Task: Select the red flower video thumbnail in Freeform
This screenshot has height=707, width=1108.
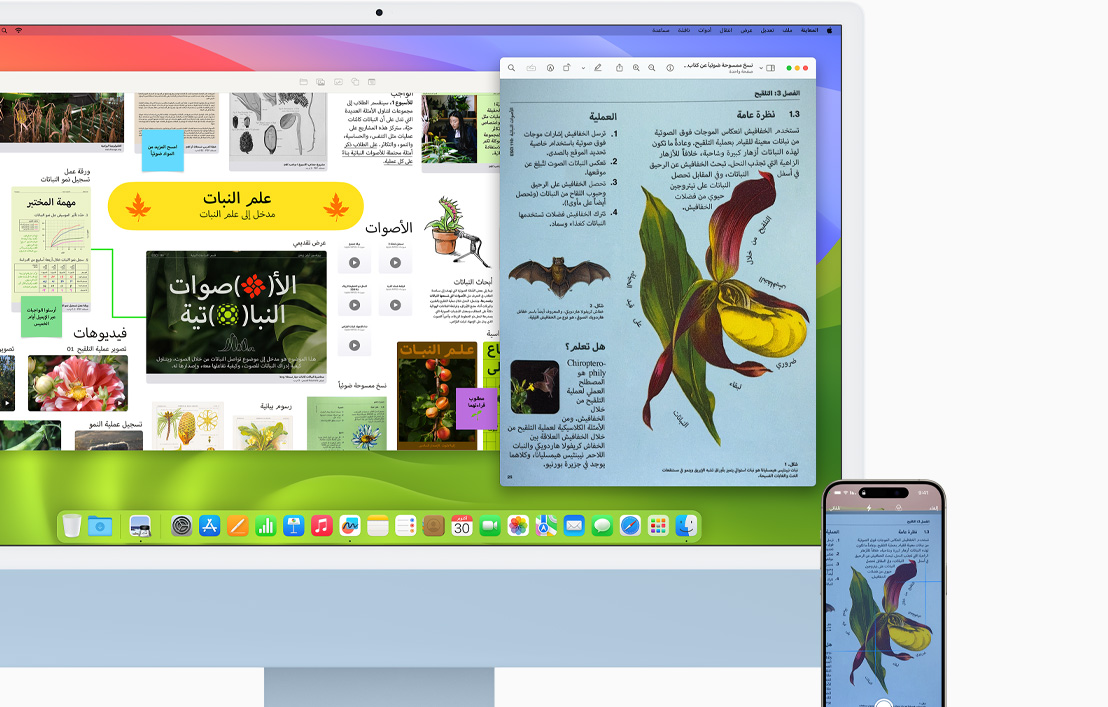Action: 78,383
